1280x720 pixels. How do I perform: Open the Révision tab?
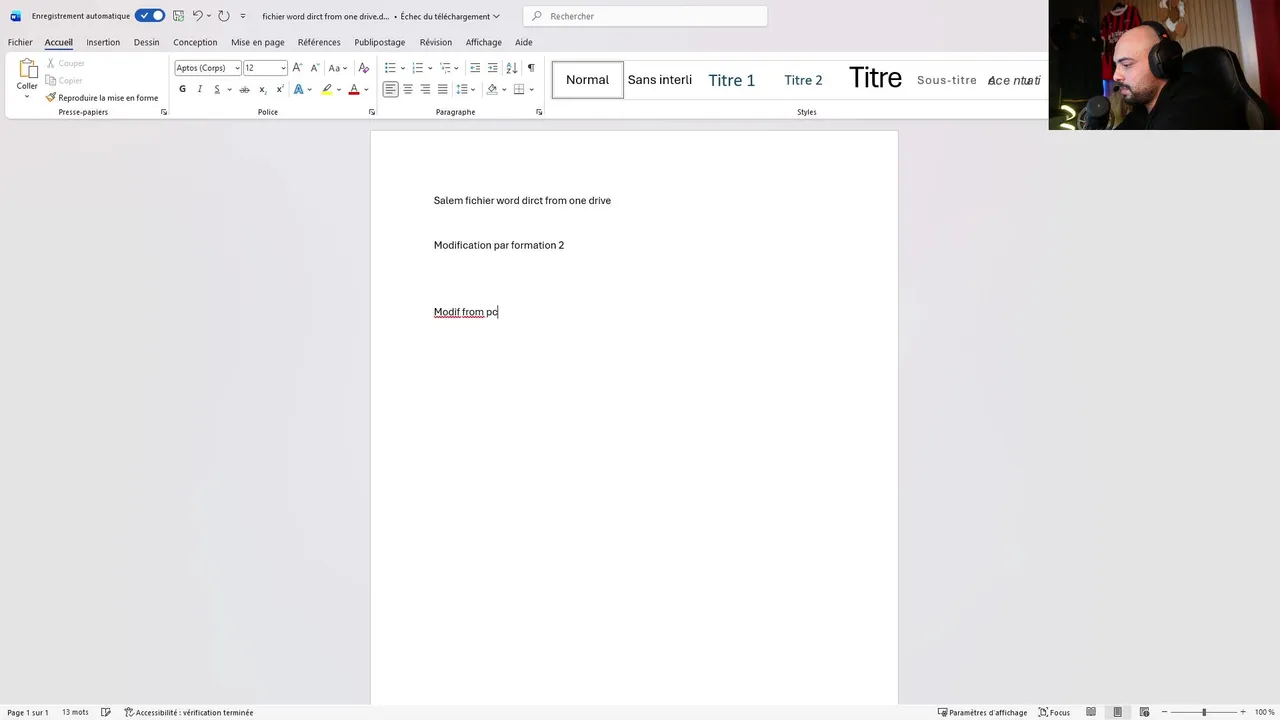(436, 42)
